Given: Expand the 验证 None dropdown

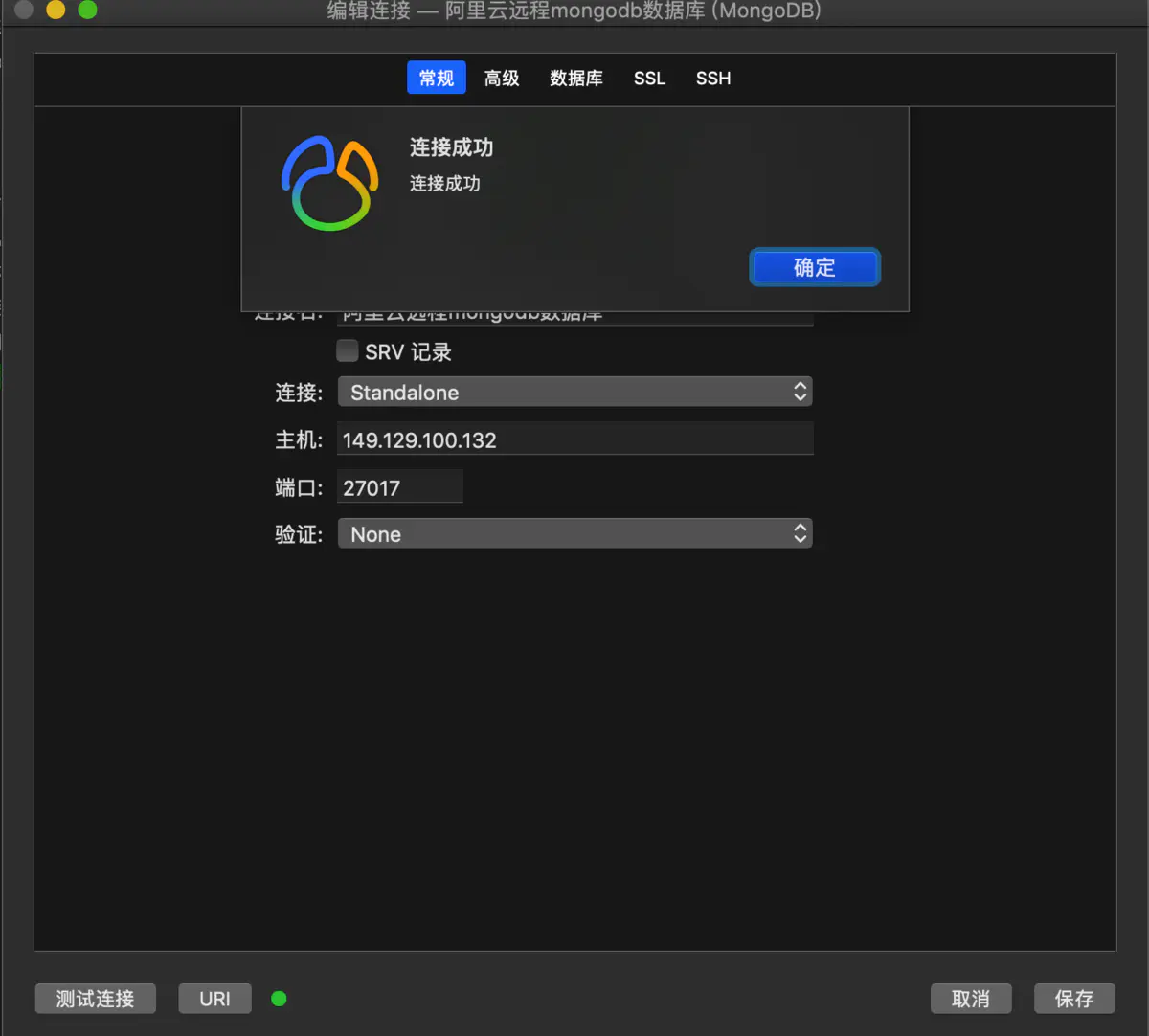Looking at the screenshot, I should 574,533.
